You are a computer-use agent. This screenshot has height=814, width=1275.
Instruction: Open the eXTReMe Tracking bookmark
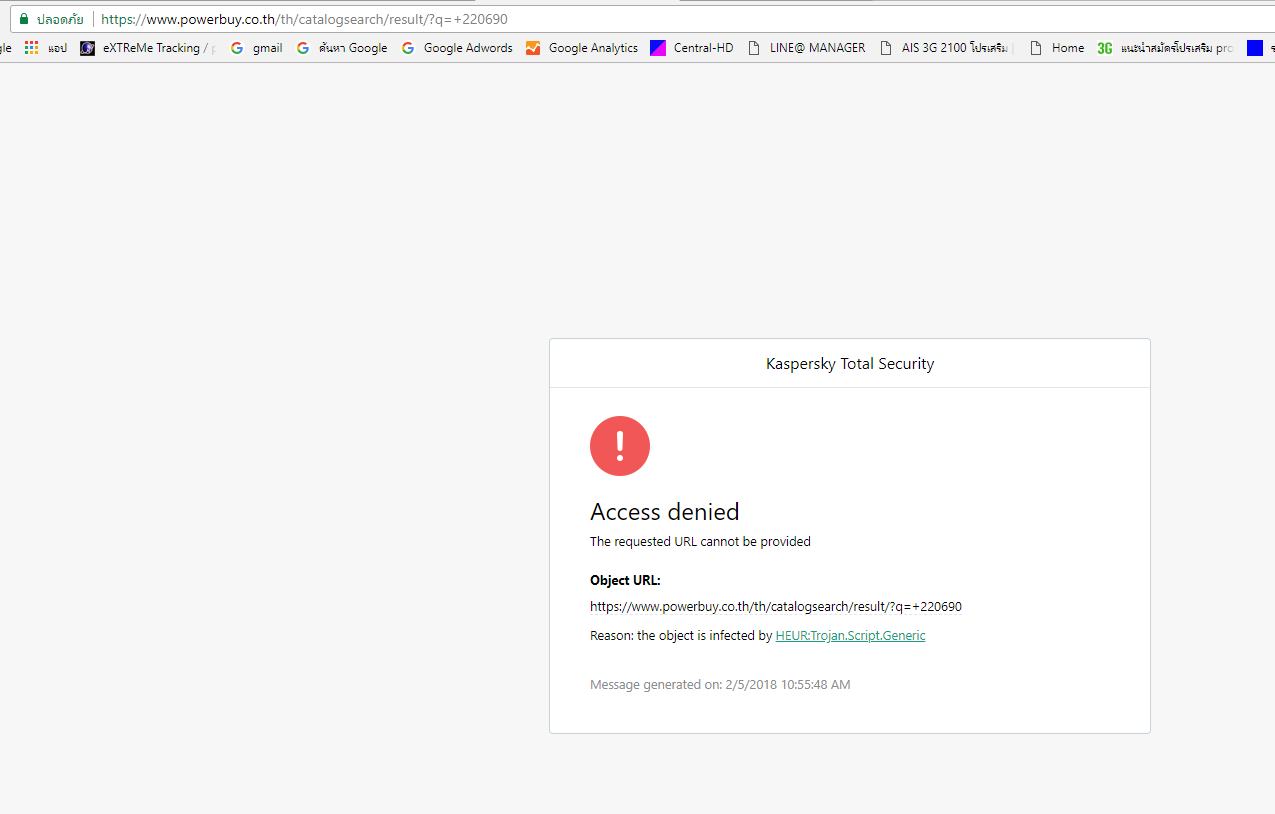tap(147, 48)
